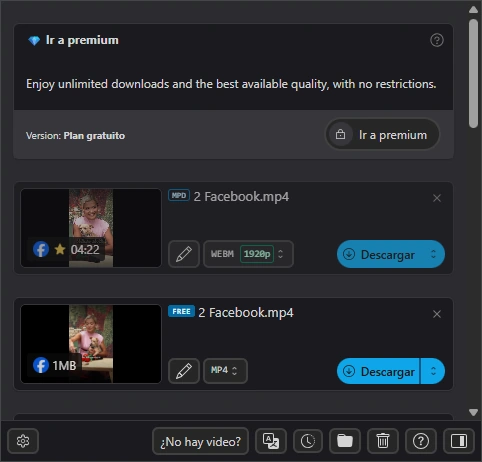The image size is (482, 462).
Task: Open MP4 format selector
Action: coord(225,371)
